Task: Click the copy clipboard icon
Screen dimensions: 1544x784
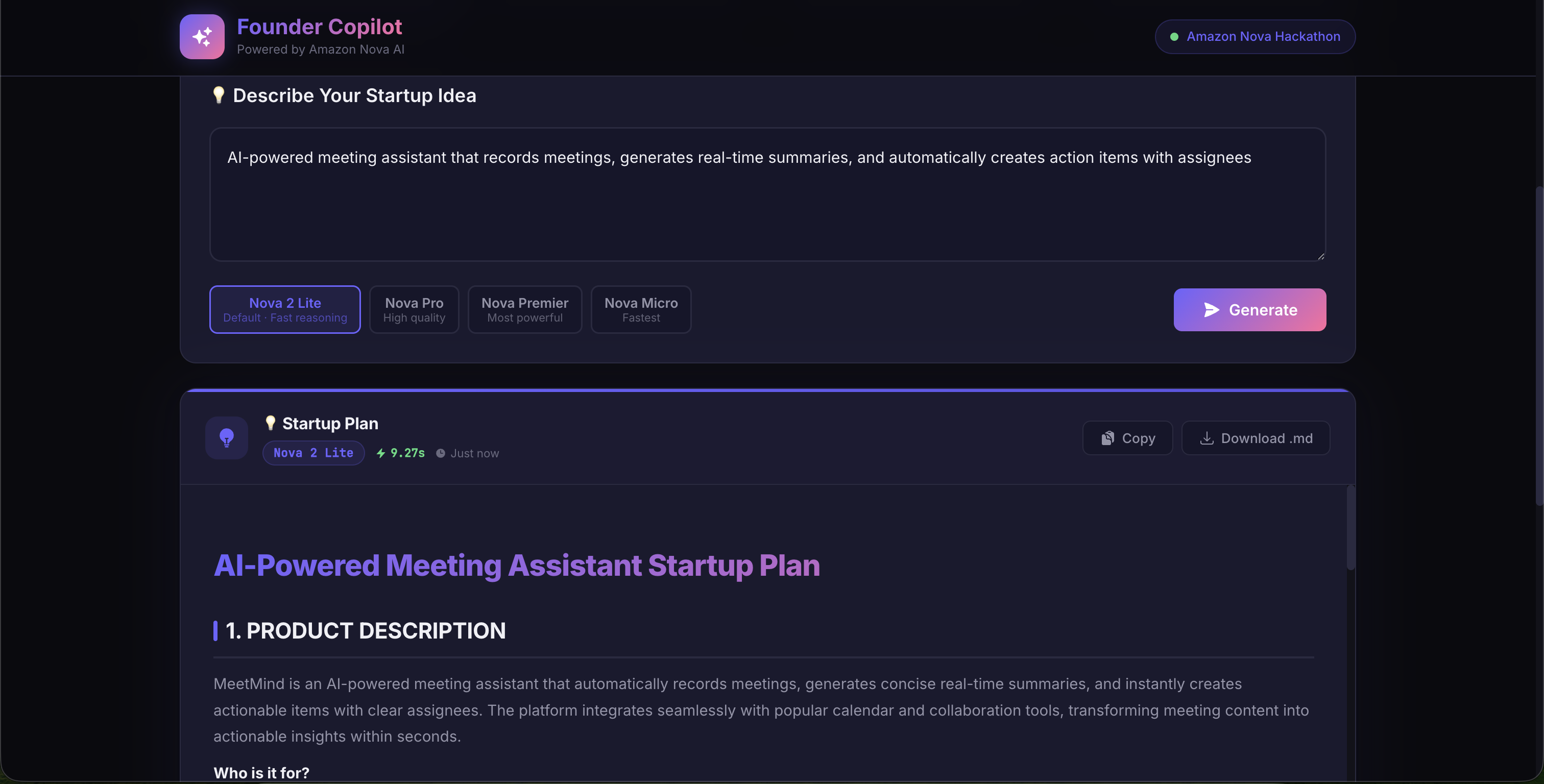Action: point(1107,438)
